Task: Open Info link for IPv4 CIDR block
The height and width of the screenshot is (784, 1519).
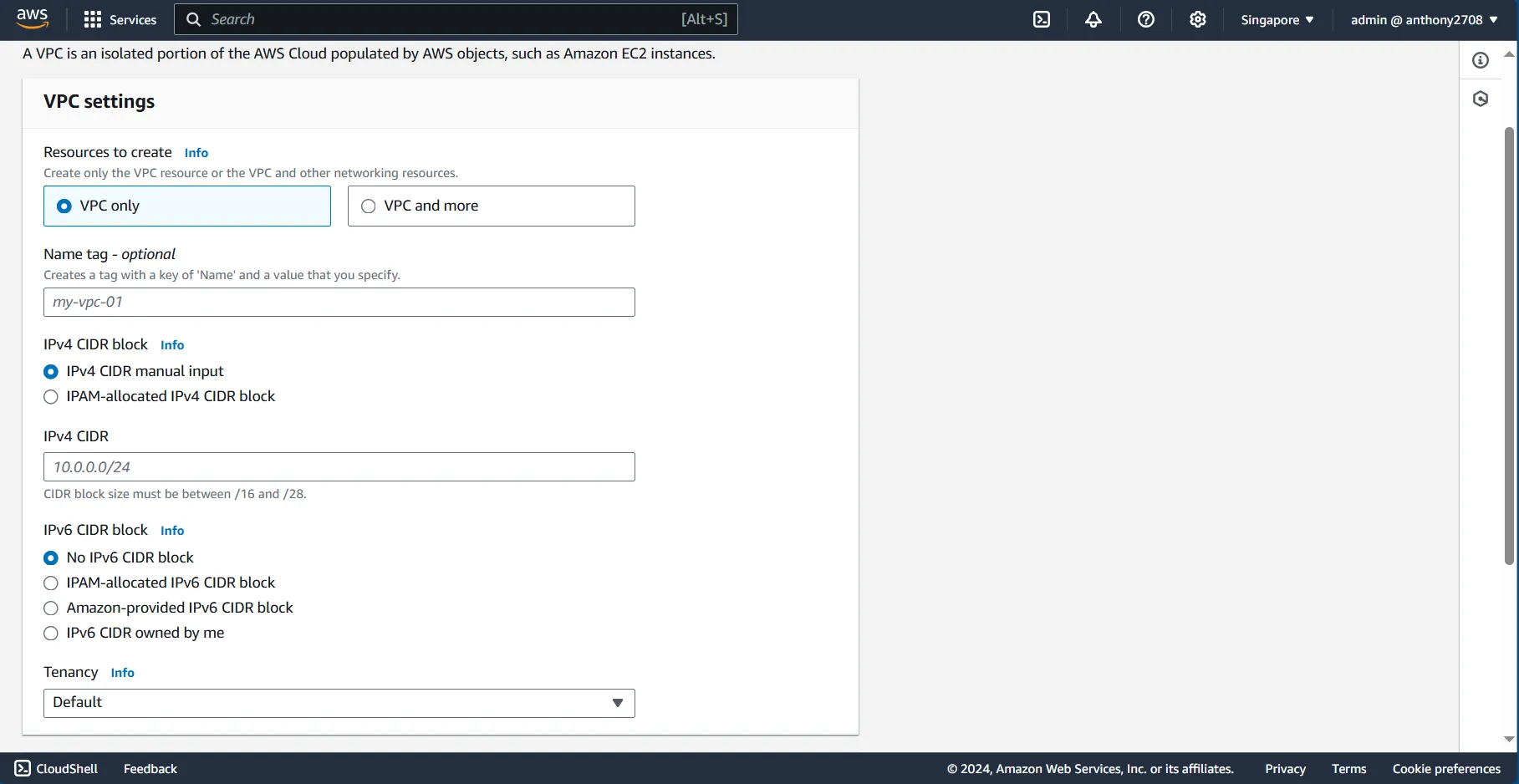Action: pyautogui.click(x=172, y=345)
